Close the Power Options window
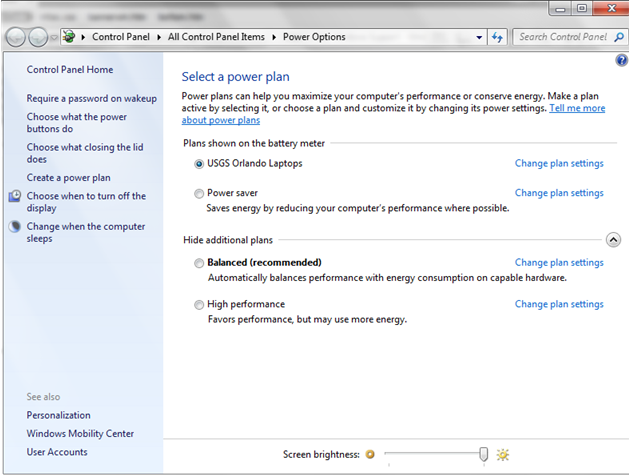 click(x=611, y=8)
